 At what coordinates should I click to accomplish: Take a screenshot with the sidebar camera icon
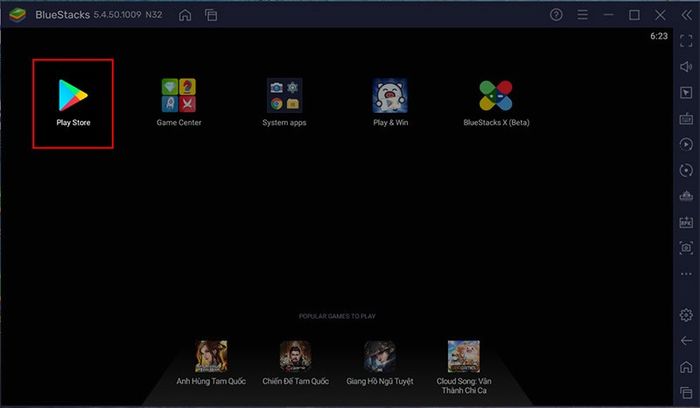click(x=686, y=248)
